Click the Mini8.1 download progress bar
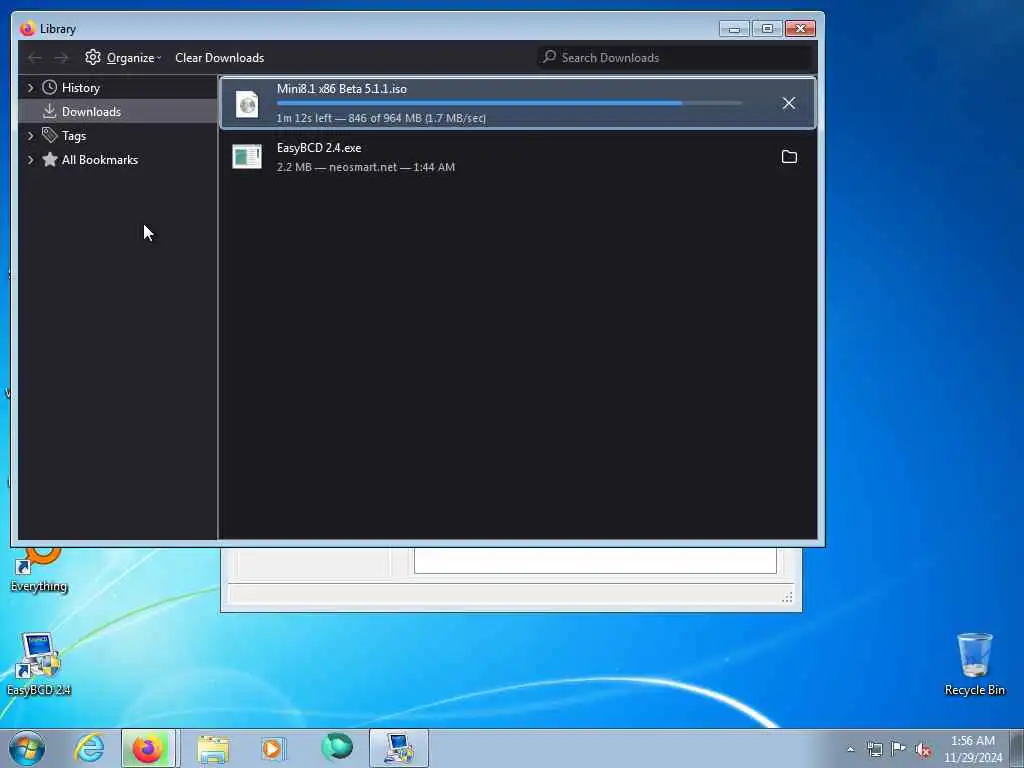Image resolution: width=1024 pixels, height=768 pixels. [x=509, y=103]
